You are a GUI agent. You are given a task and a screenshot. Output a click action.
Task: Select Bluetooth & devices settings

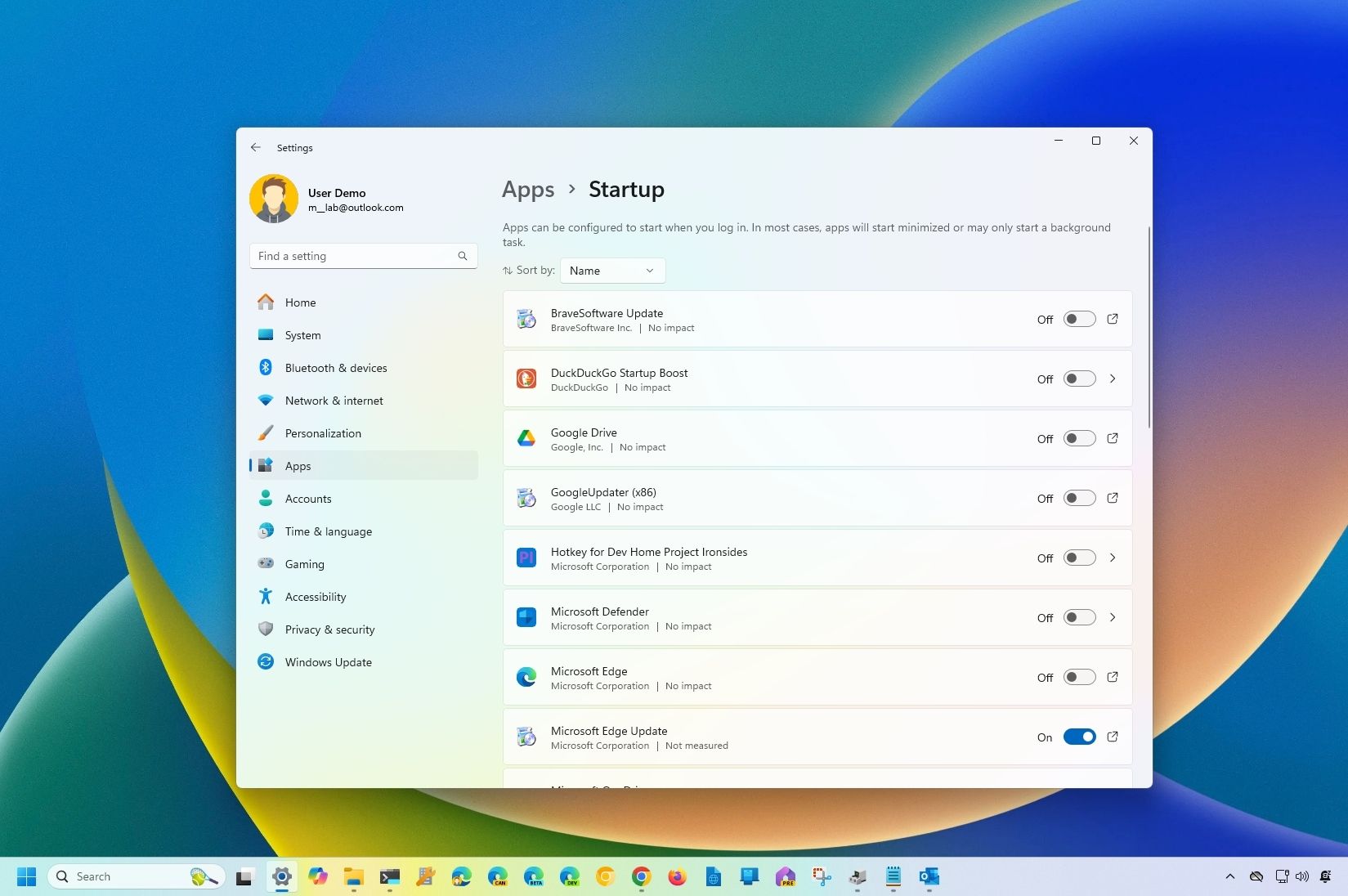(335, 368)
